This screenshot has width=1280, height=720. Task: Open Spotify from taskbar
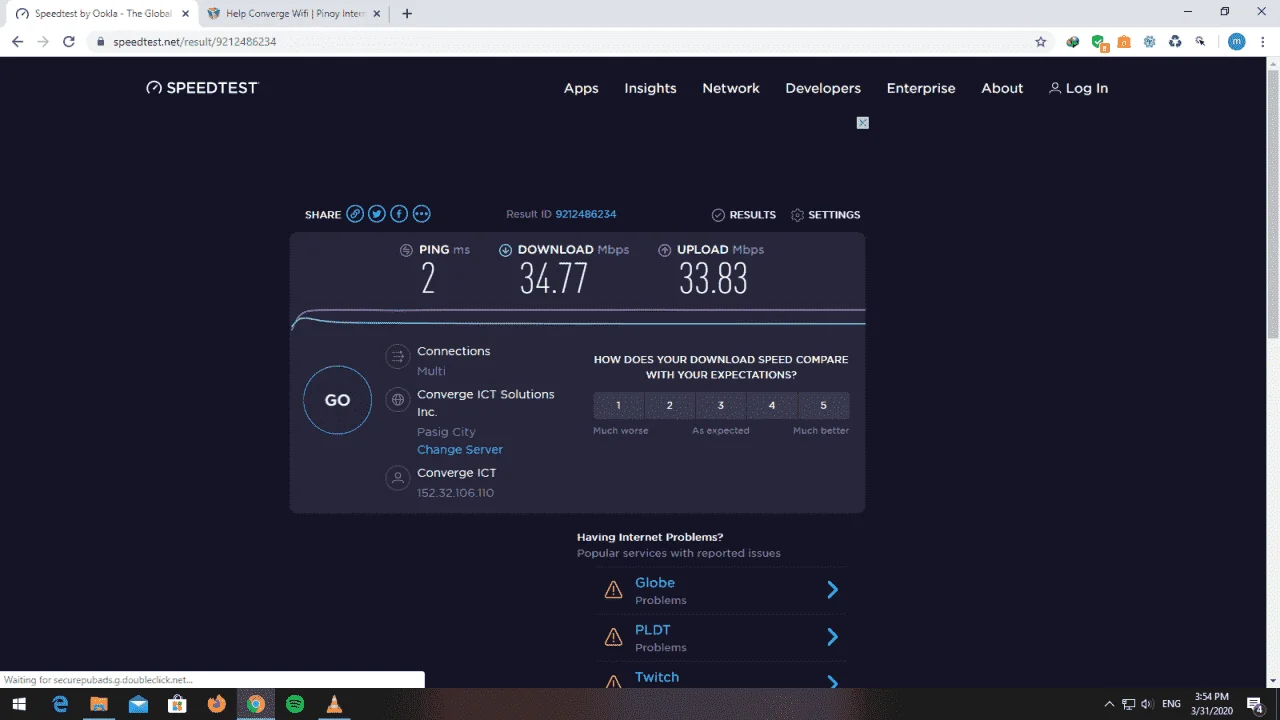pos(295,704)
